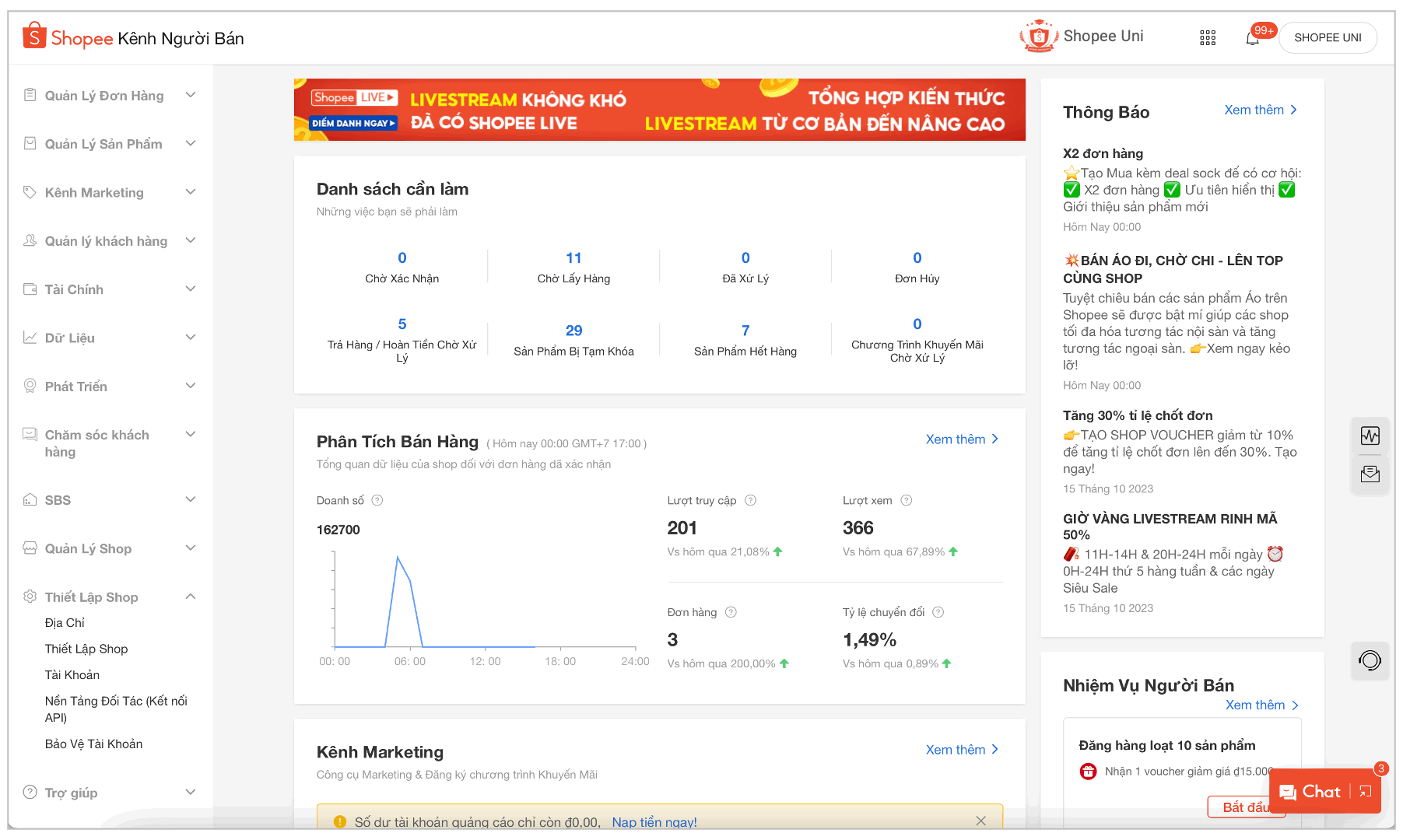Open the apps grid menu
Screen dimensions: 1403x840
pos(1208,37)
